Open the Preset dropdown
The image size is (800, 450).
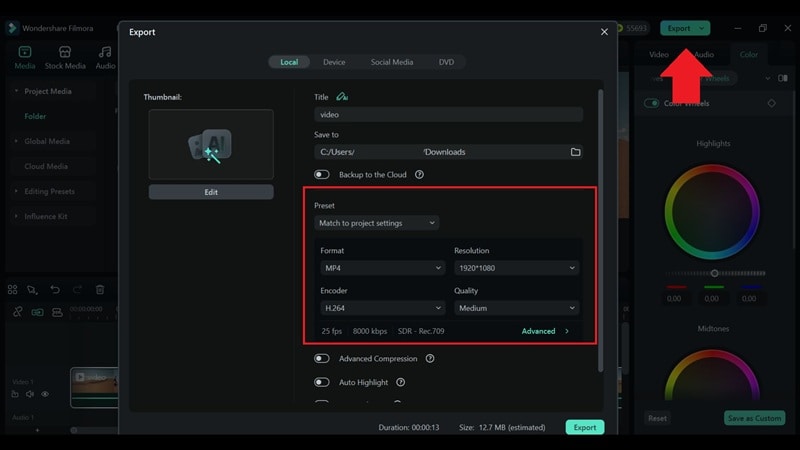pos(377,223)
